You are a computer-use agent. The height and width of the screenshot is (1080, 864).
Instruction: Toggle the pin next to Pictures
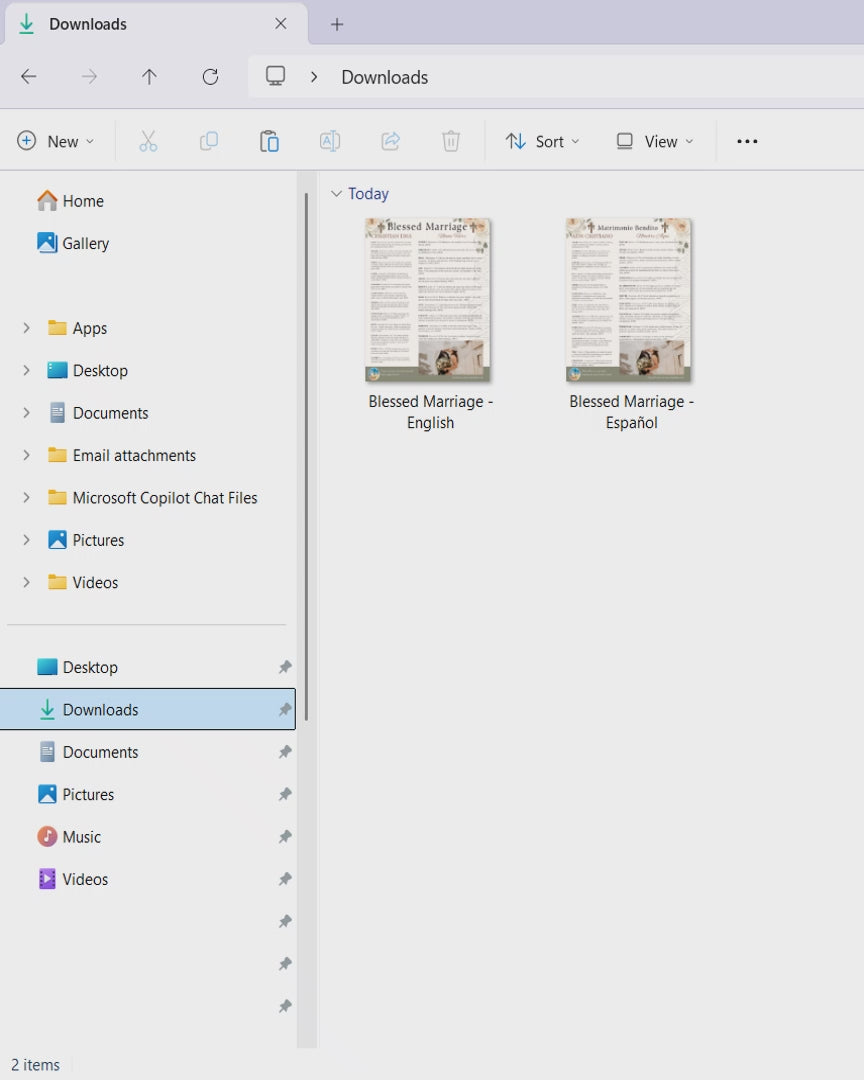[285, 795]
